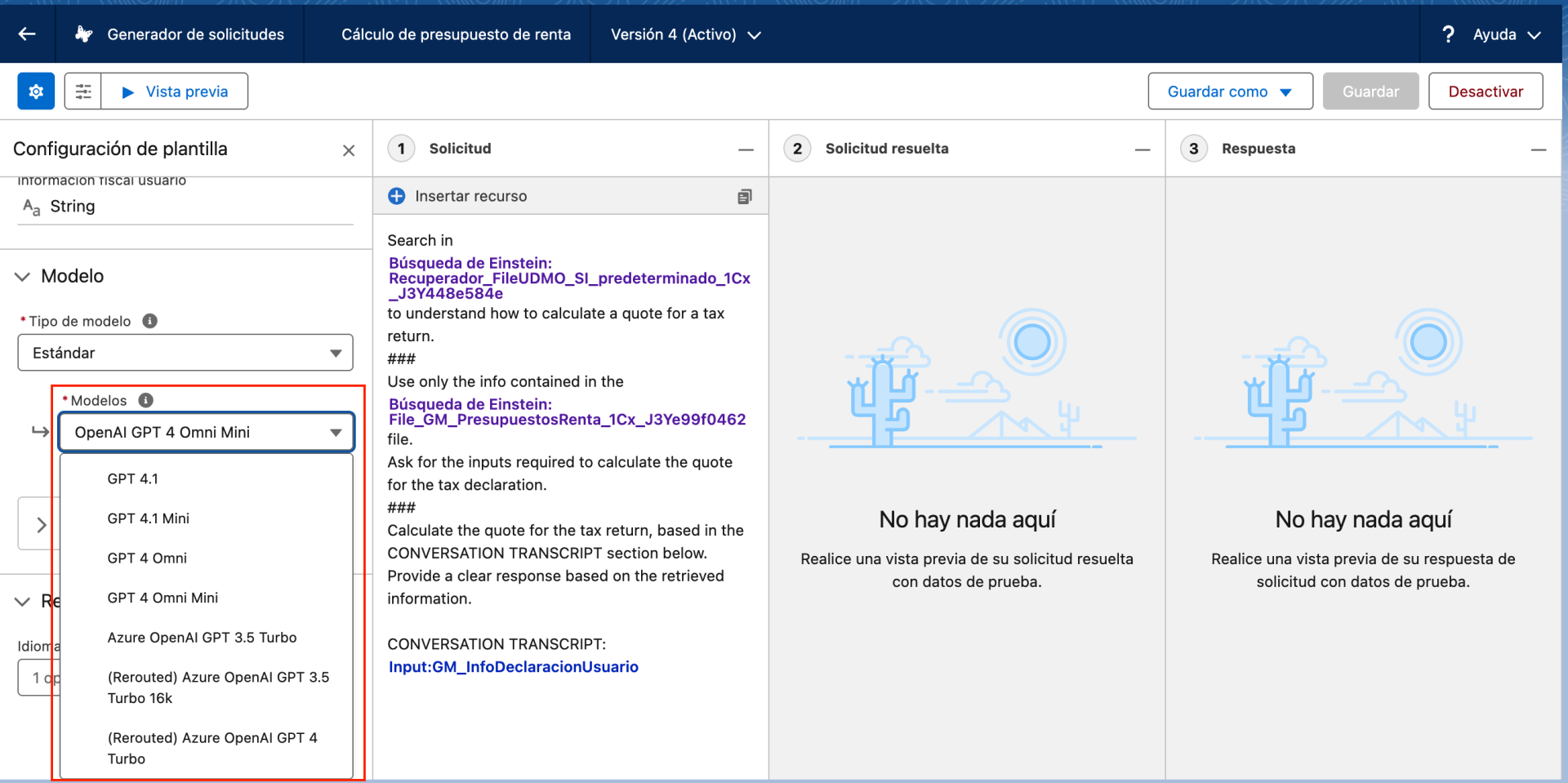1568x783 pixels.
Task: Click the info icon beside Tipo de modelo
Action: (150, 321)
